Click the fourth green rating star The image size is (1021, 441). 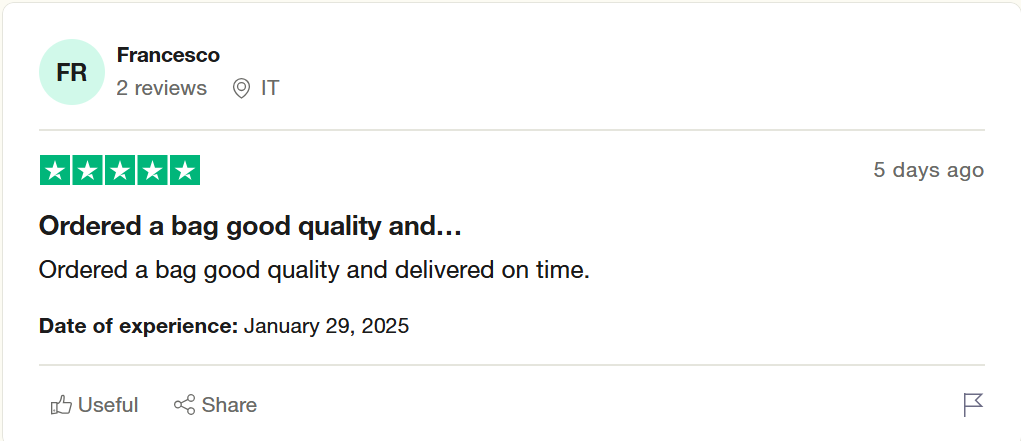click(x=152, y=171)
